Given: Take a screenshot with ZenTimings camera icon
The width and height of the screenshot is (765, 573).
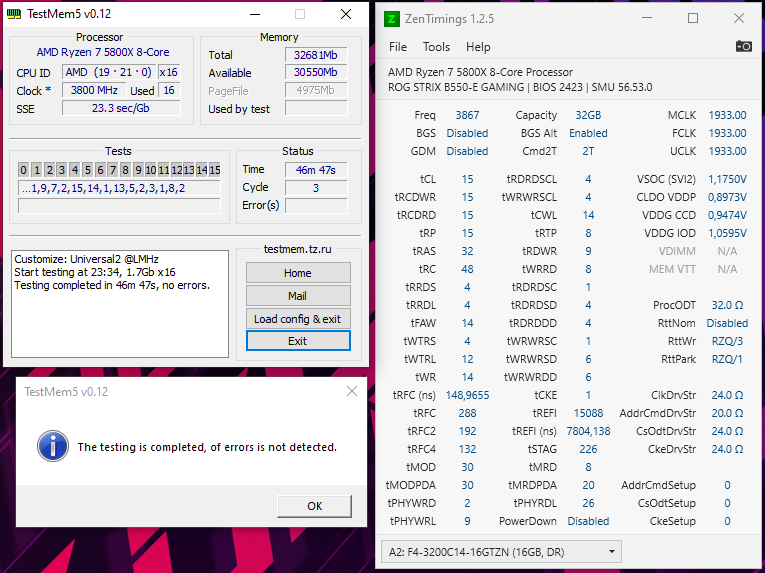Looking at the screenshot, I should click(744, 46).
